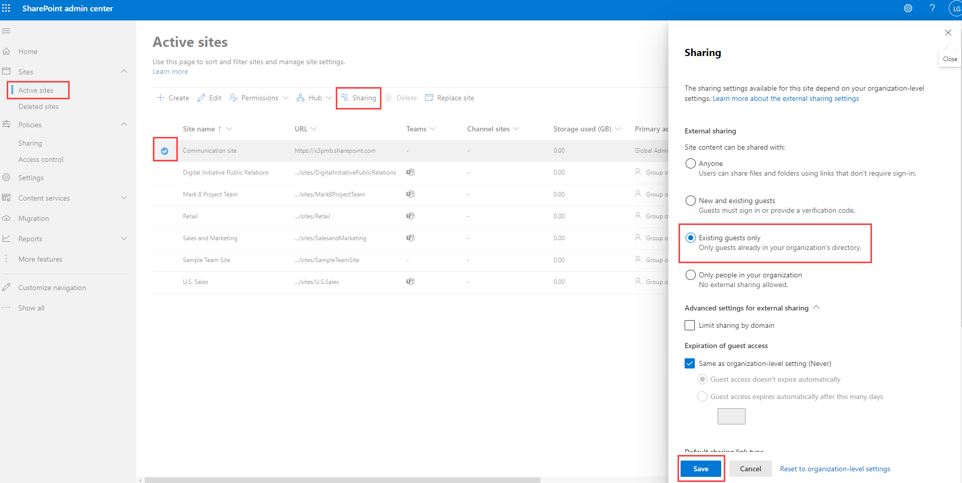Go to Active sites in sidebar
This screenshot has height=483, width=962.
point(36,90)
